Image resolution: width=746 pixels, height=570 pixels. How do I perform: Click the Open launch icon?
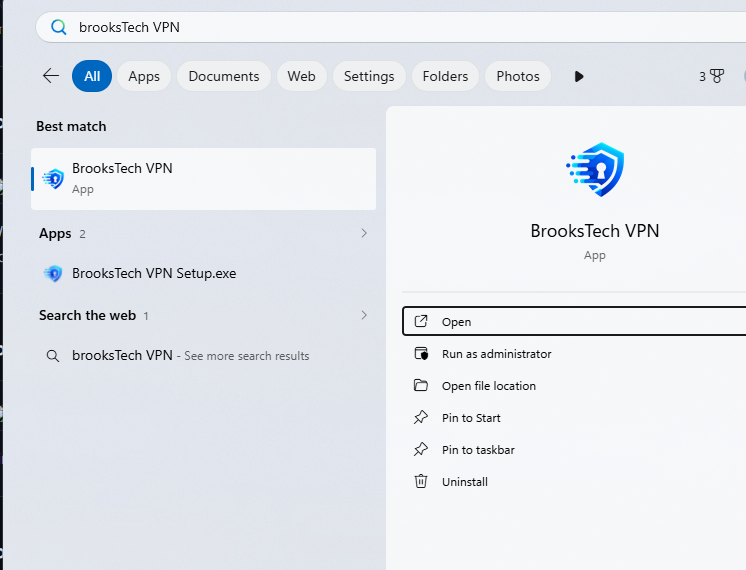click(x=421, y=321)
